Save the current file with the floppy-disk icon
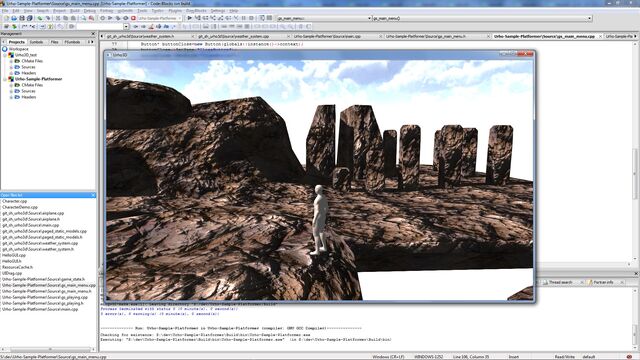 (x=22, y=18)
